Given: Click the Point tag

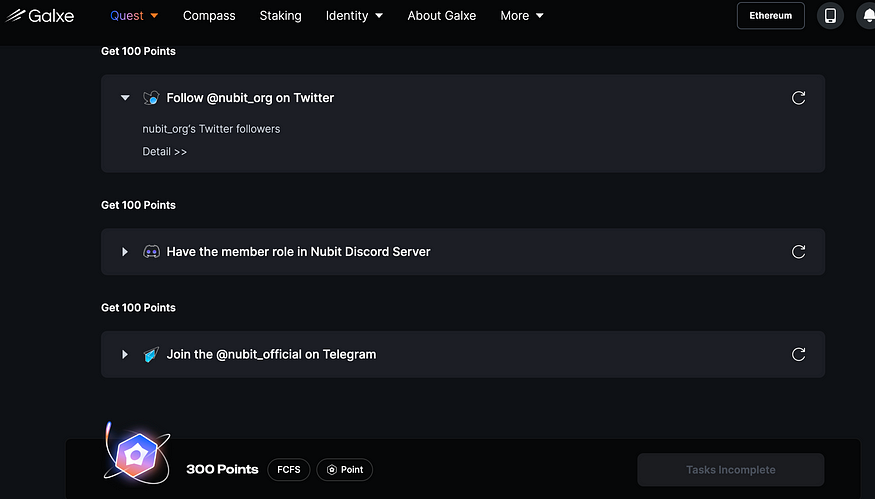Looking at the screenshot, I should (344, 469).
